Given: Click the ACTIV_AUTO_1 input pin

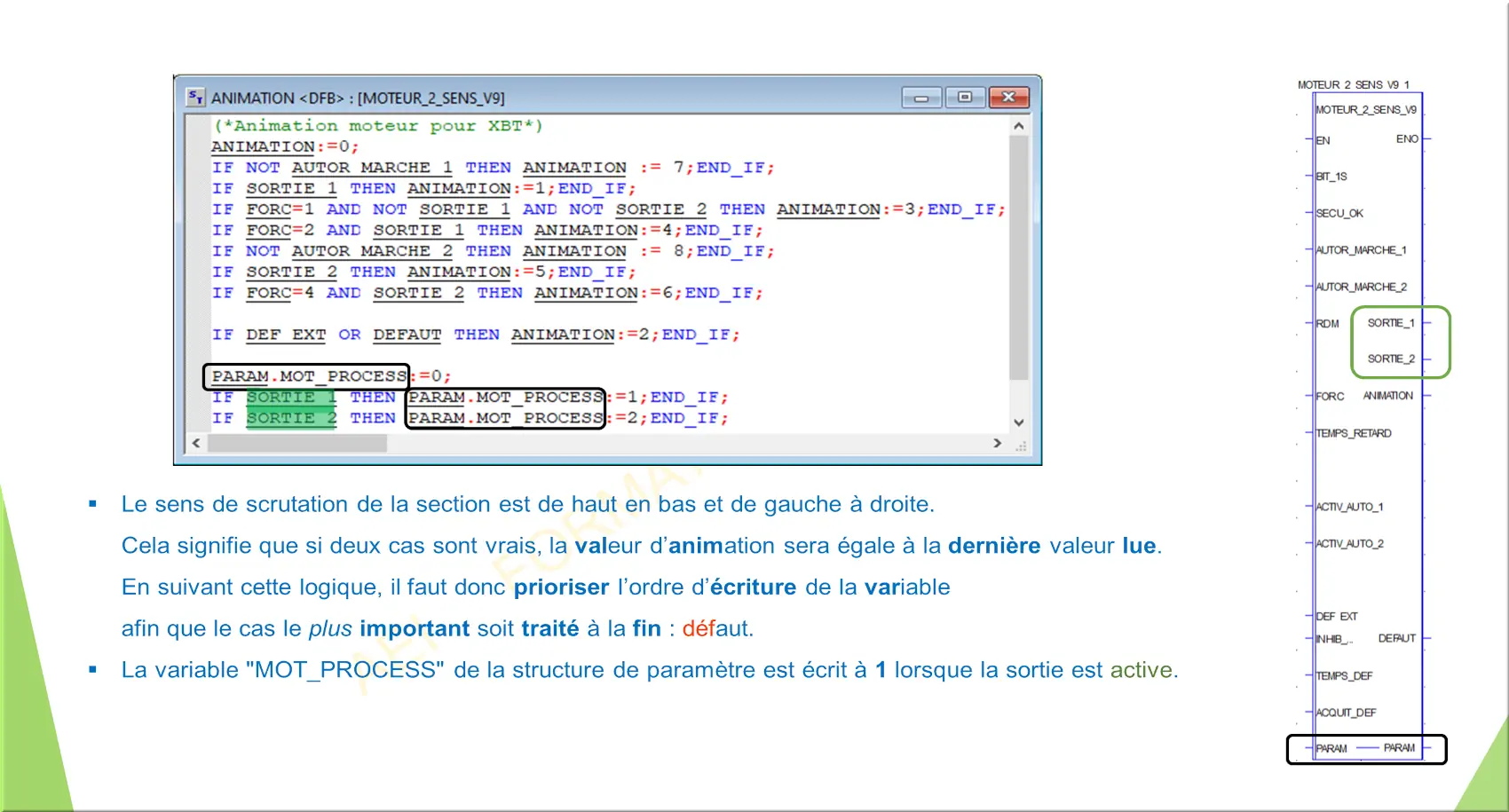Looking at the screenshot, I should click(x=1349, y=507).
